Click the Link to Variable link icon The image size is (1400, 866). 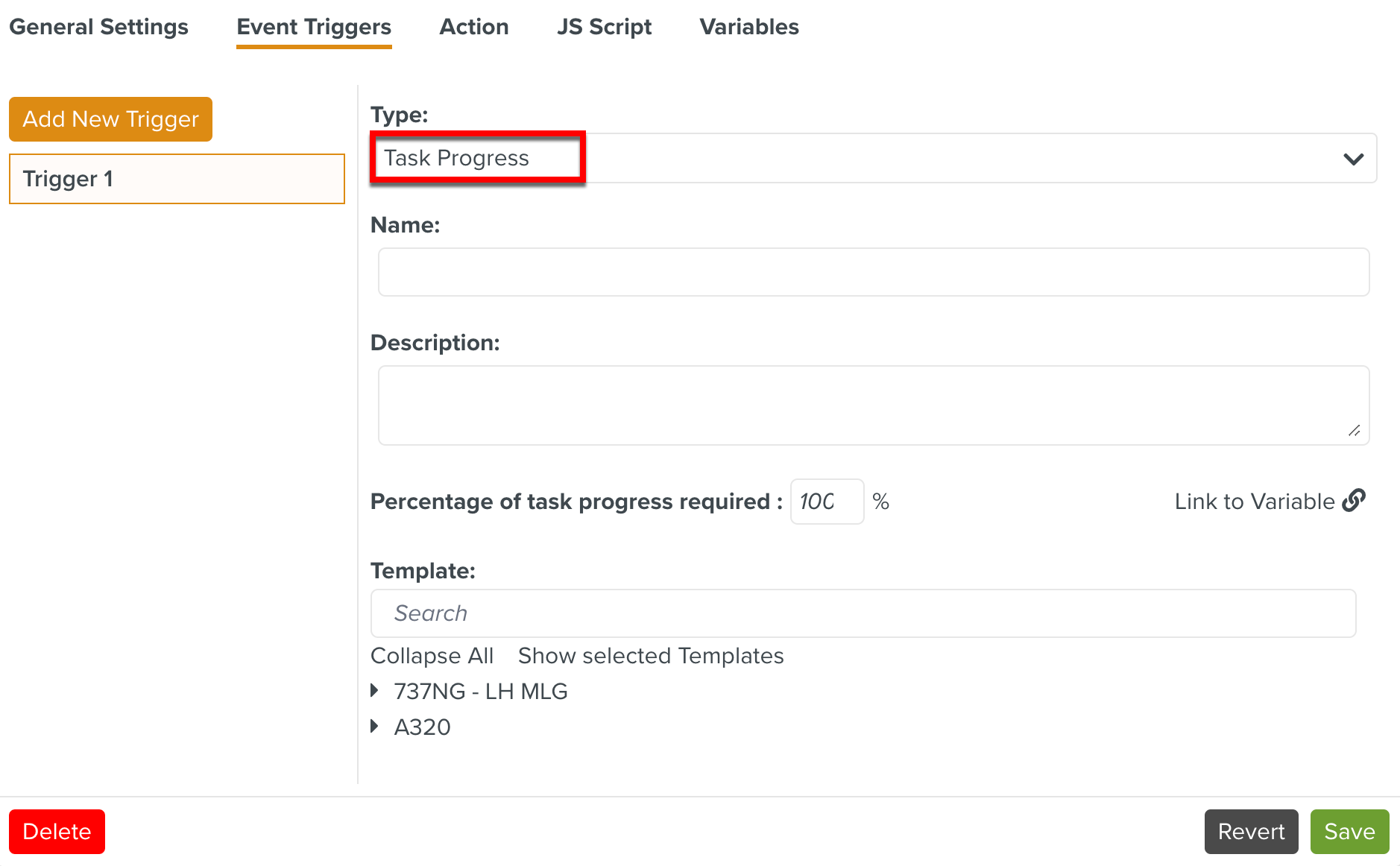[x=1354, y=501]
